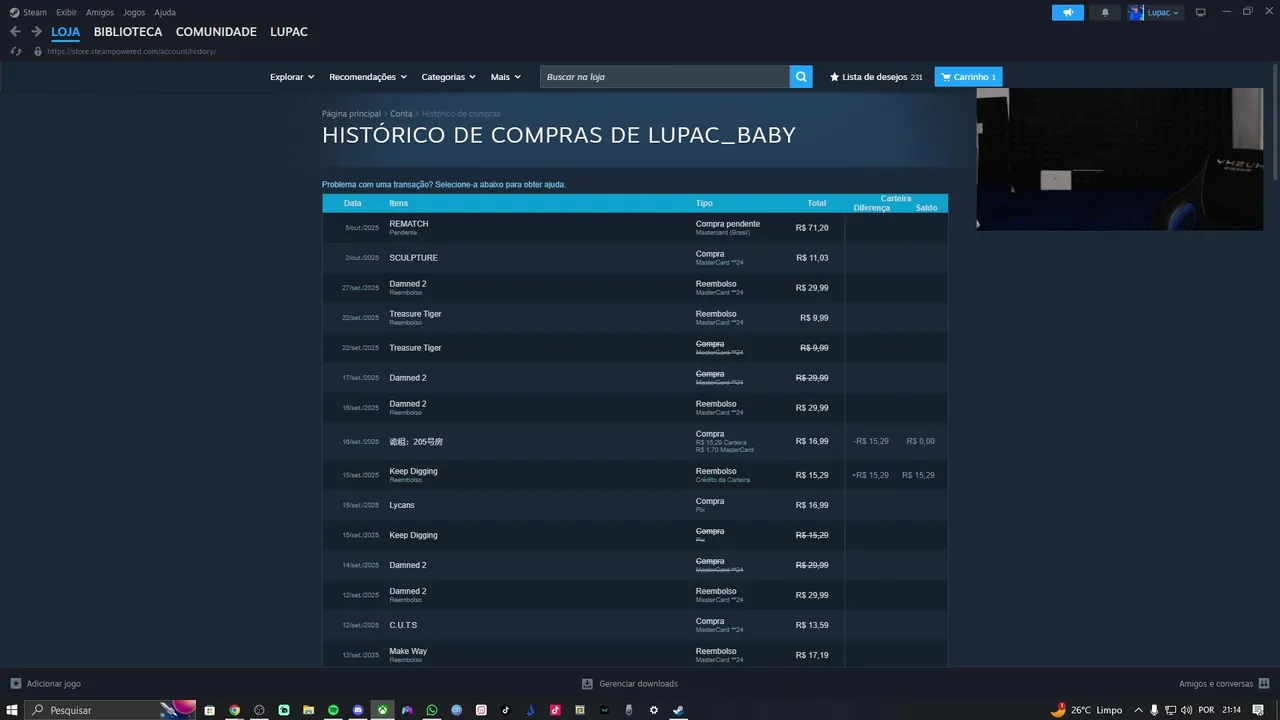Go forward with the arrow button
The height and width of the screenshot is (720, 1280).
click(x=36, y=32)
